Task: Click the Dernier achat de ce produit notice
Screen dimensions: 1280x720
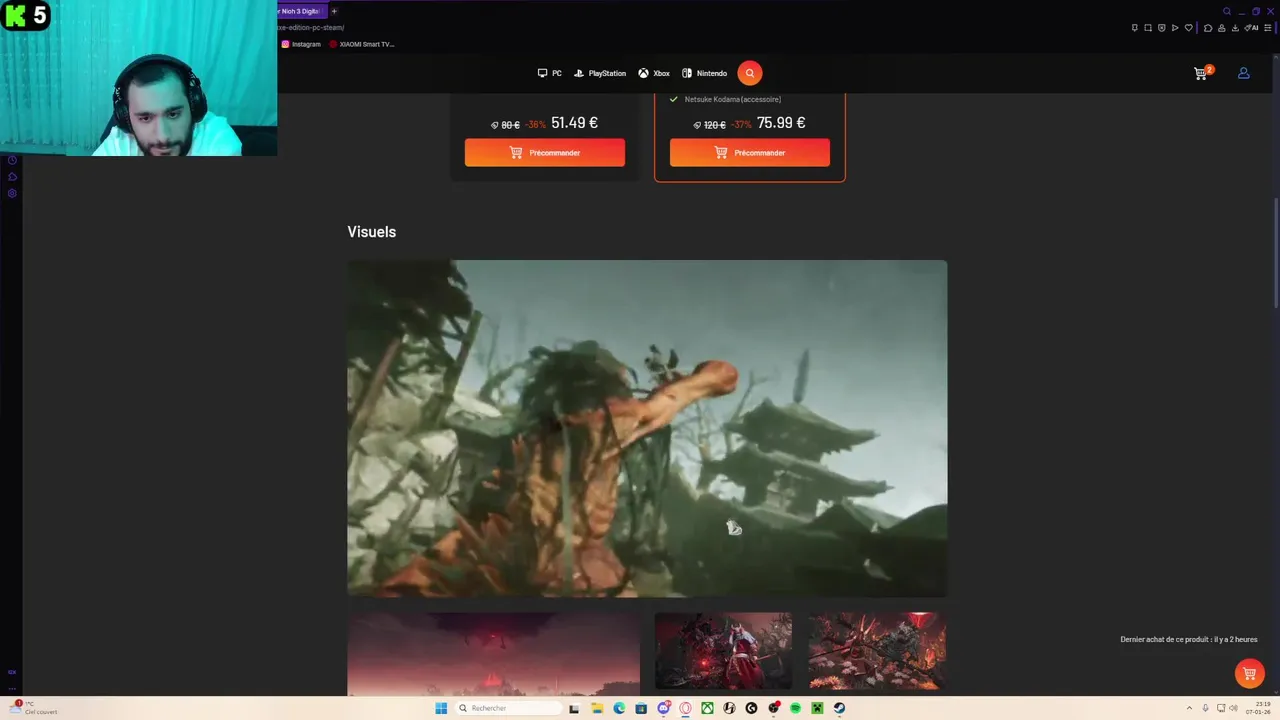Action: 1189,639
